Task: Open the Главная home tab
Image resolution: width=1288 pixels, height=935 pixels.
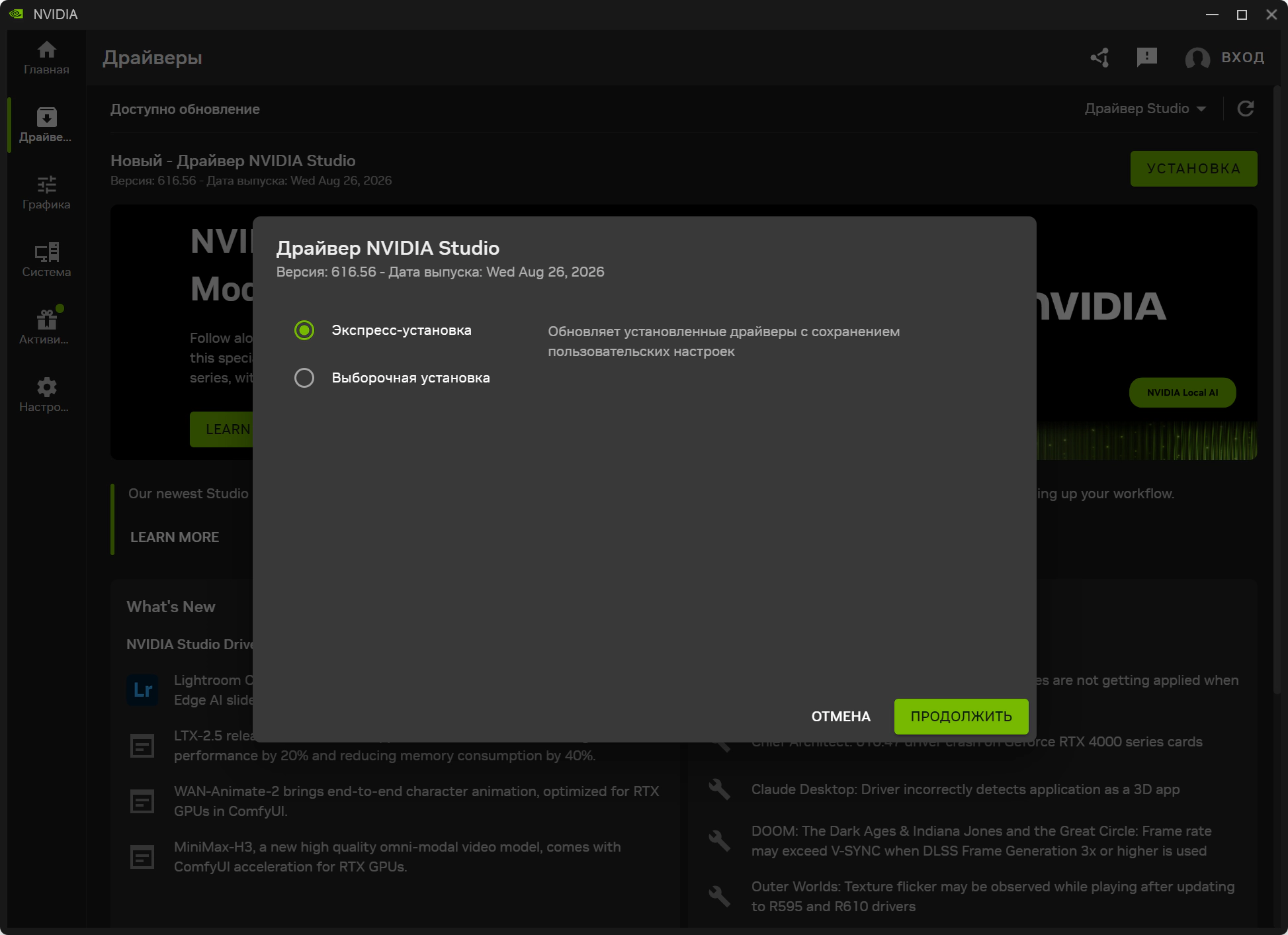Action: tap(46, 58)
